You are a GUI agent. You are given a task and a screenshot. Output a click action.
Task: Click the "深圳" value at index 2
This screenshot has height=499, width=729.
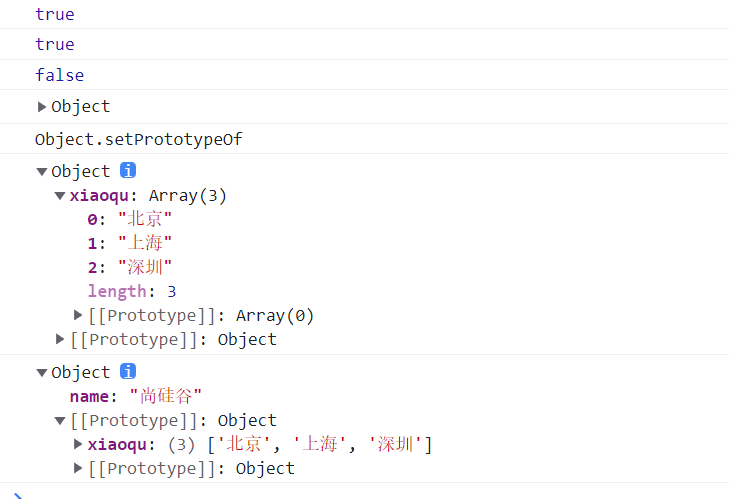point(145,267)
